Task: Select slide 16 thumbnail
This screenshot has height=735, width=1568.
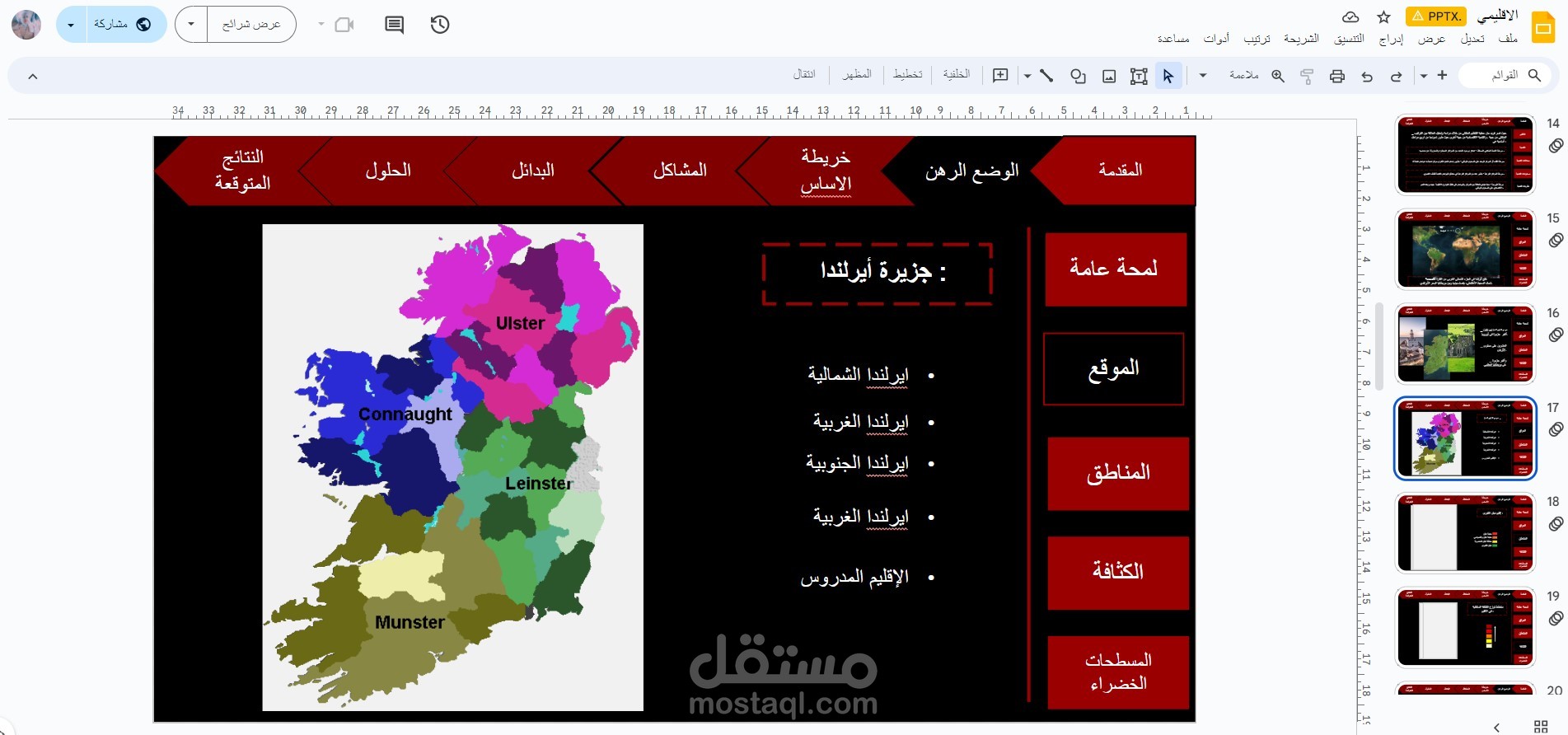Action: (1465, 344)
